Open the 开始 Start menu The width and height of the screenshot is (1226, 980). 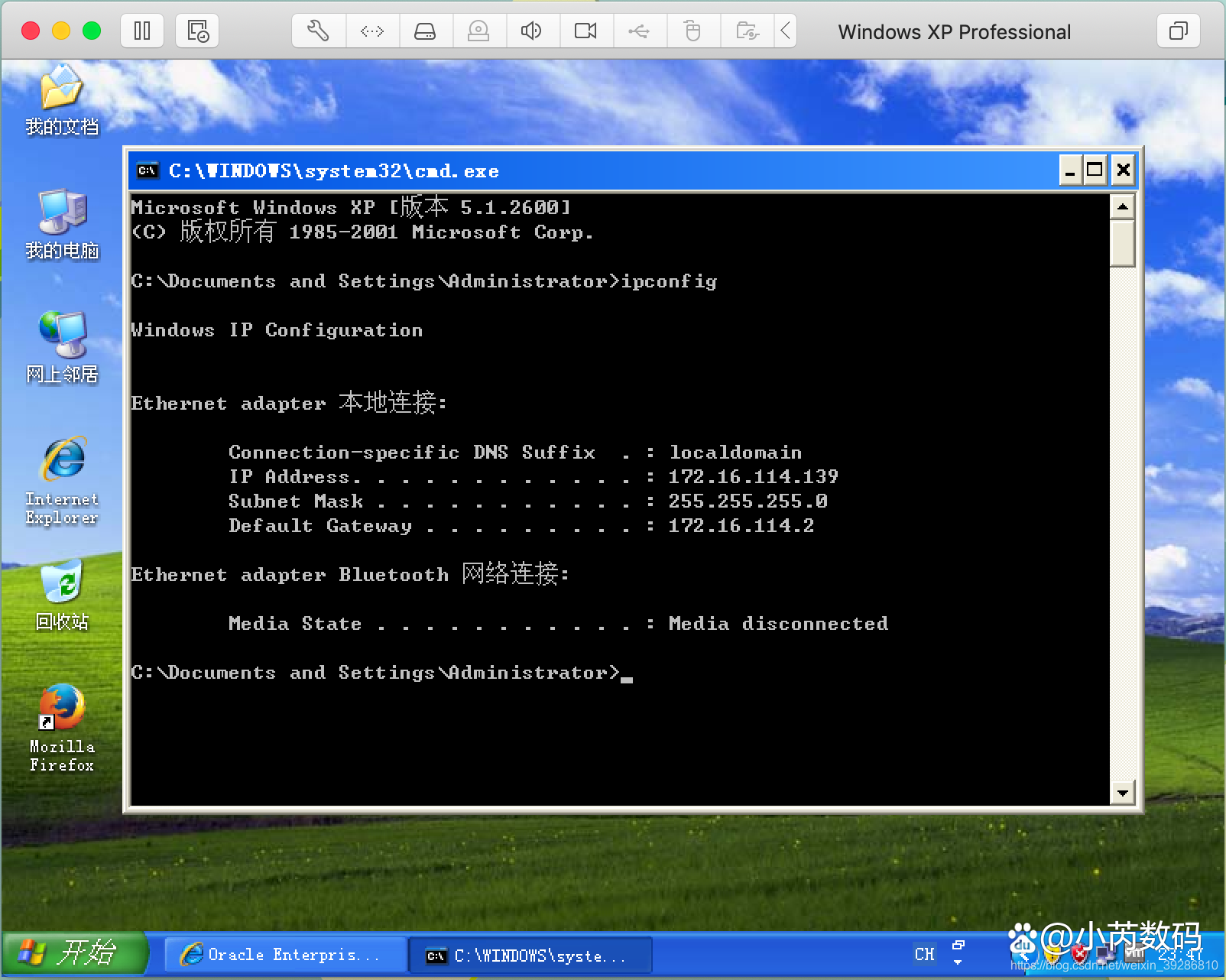click(74, 953)
